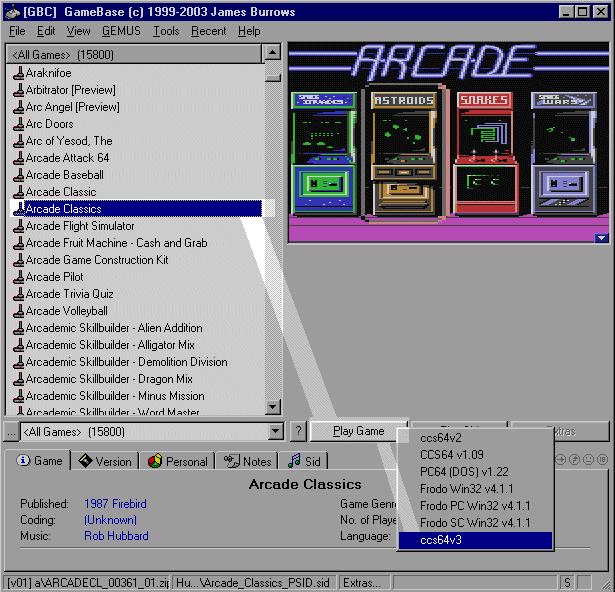Click joystick icon beside Arcademic Skillbuilder - Dragon Mix
The height and width of the screenshot is (592, 615).
[x=18, y=379]
